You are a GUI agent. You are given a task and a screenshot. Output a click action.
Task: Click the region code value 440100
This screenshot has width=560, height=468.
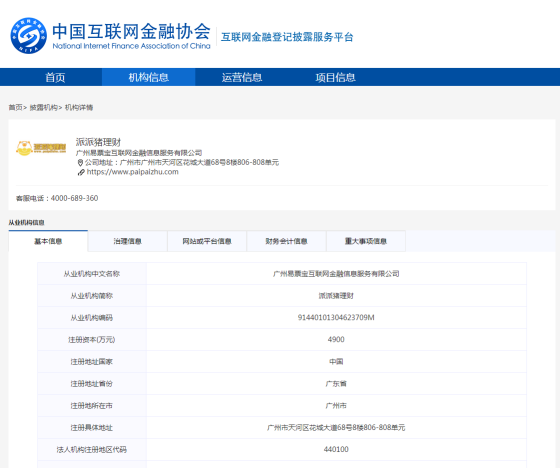click(x=336, y=449)
